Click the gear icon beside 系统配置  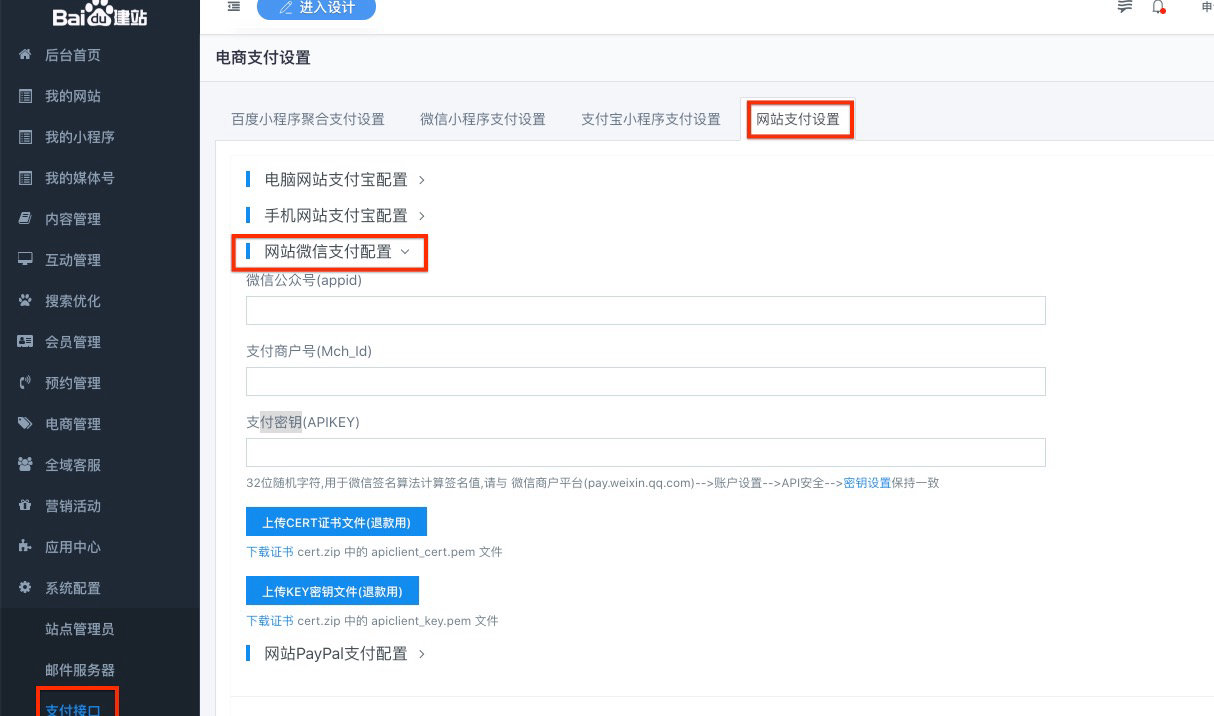tap(25, 588)
